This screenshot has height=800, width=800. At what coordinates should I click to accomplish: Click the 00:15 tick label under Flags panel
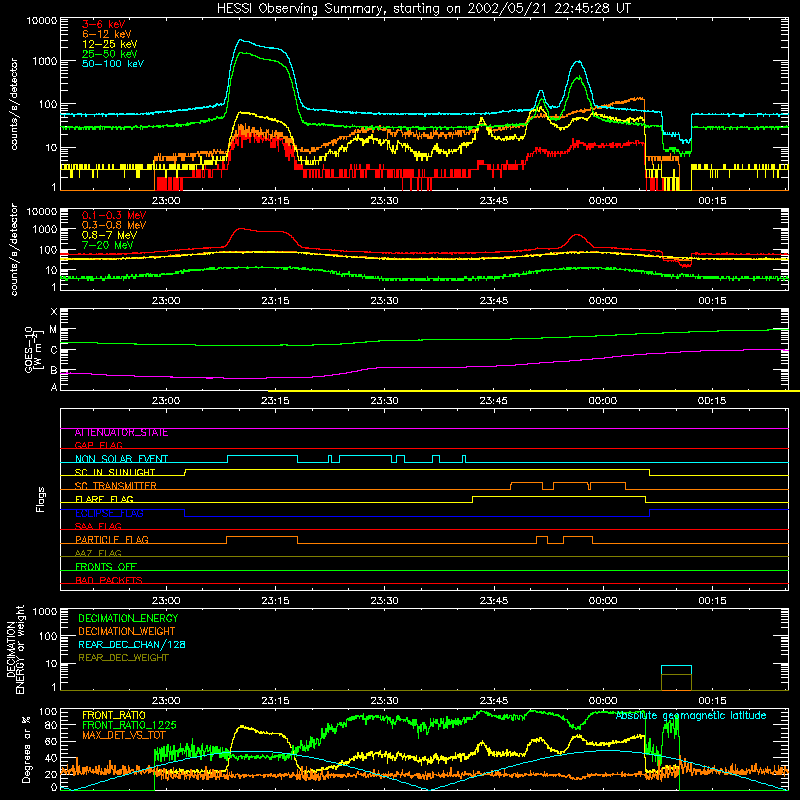pos(712,601)
